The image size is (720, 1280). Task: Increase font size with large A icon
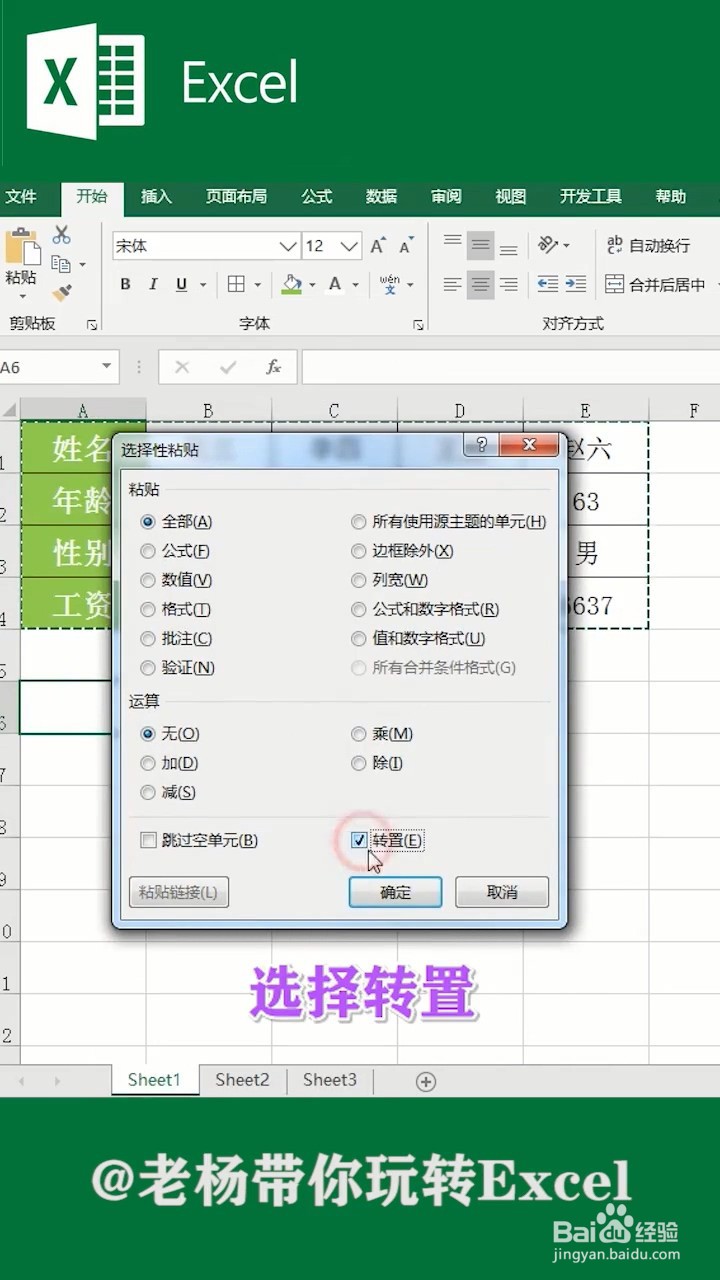coord(378,246)
